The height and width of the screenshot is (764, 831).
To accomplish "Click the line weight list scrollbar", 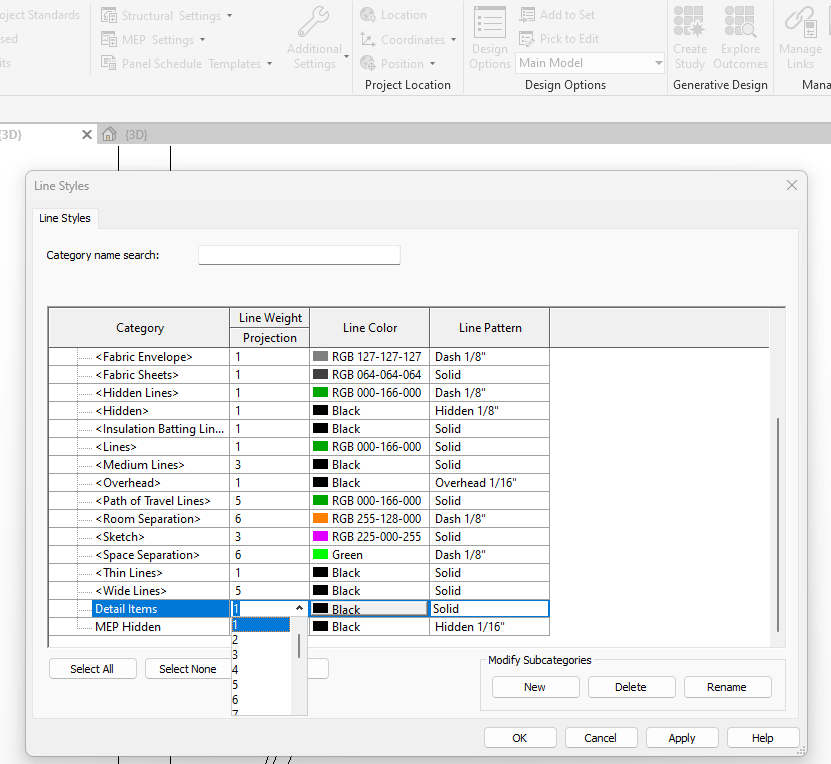I will 299,646.
